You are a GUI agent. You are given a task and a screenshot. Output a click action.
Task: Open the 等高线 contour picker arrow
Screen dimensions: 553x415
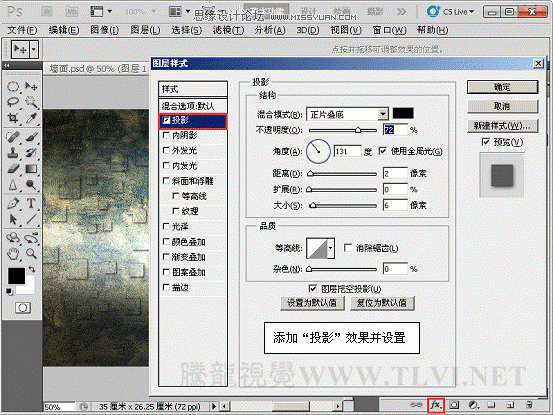click(331, 248)
